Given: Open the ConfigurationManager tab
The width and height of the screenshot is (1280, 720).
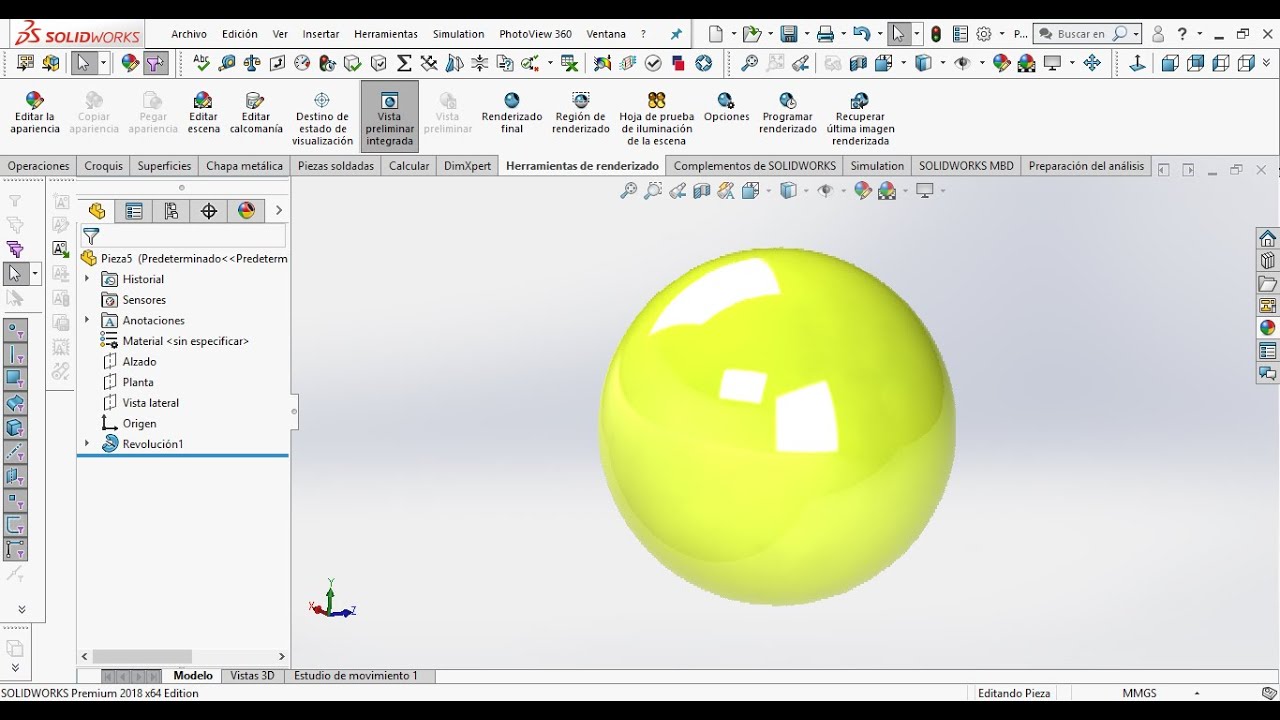Looking at the screenshot, I should coord(171,211).
